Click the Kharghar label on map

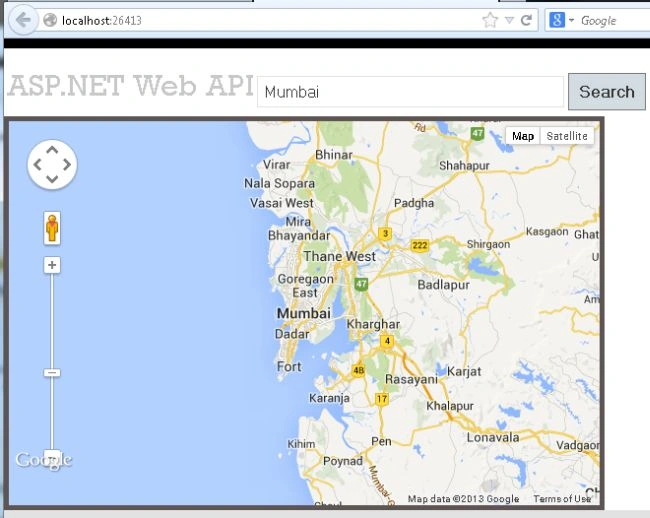[x=373, y=324]
